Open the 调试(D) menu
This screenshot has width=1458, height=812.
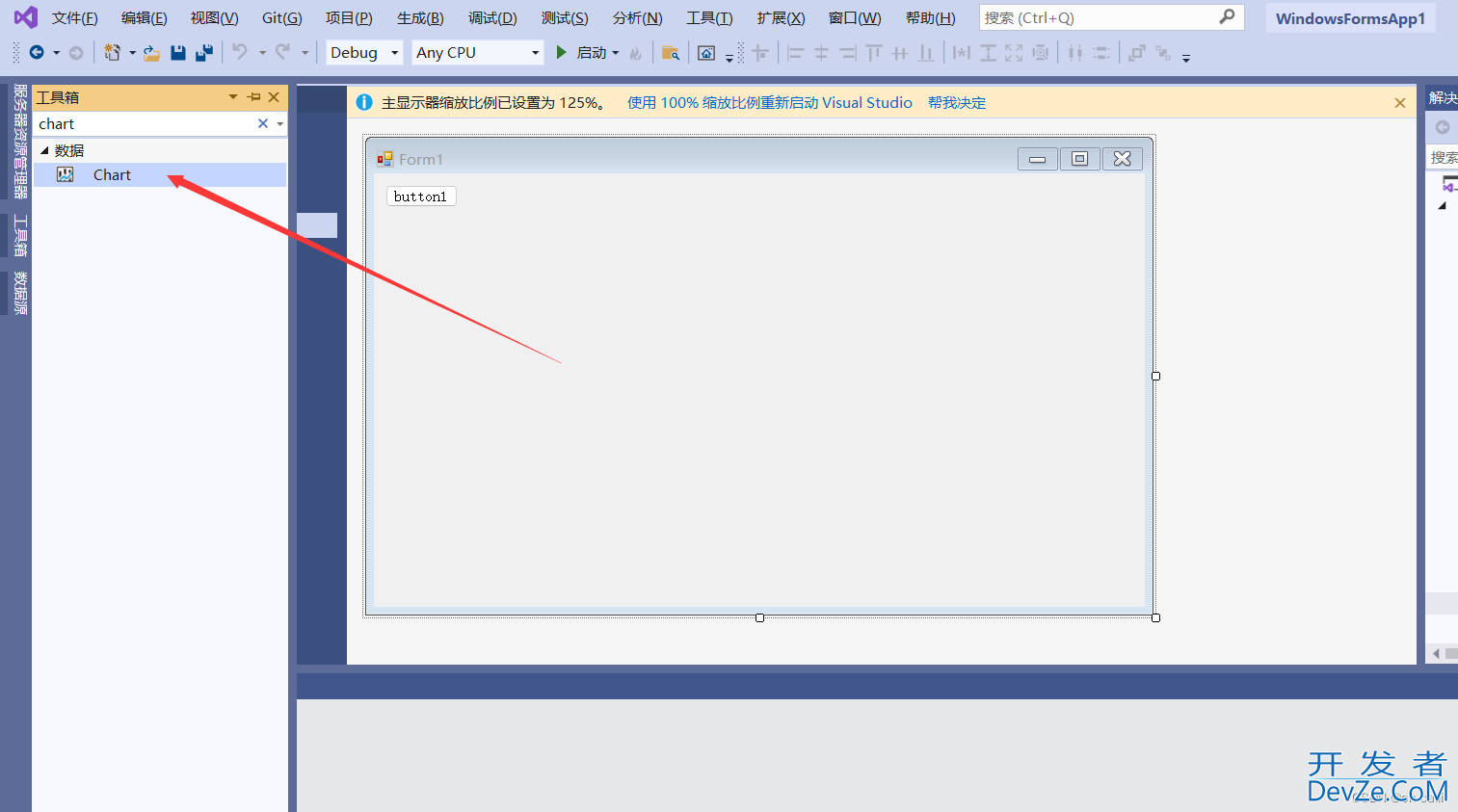click(492, 18)
